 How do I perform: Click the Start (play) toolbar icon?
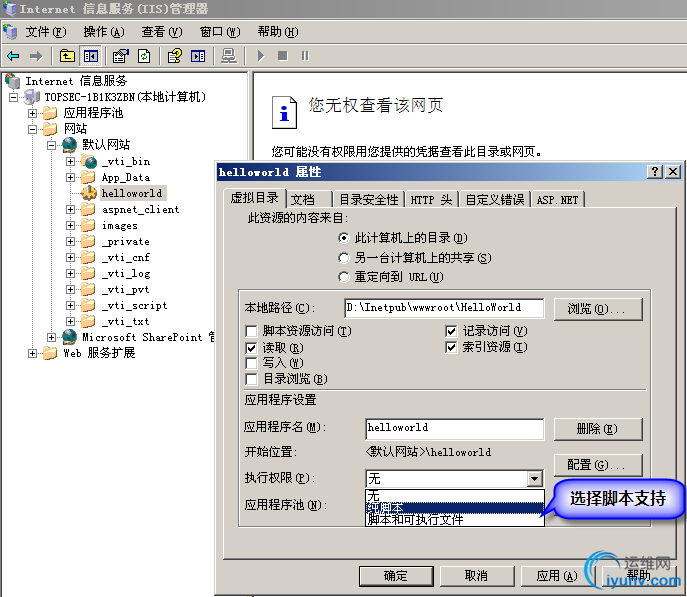(261, 56)
